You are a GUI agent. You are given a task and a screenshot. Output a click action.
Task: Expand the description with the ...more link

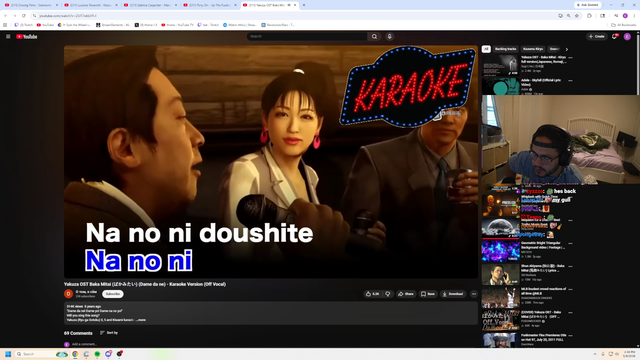(140, 320)
